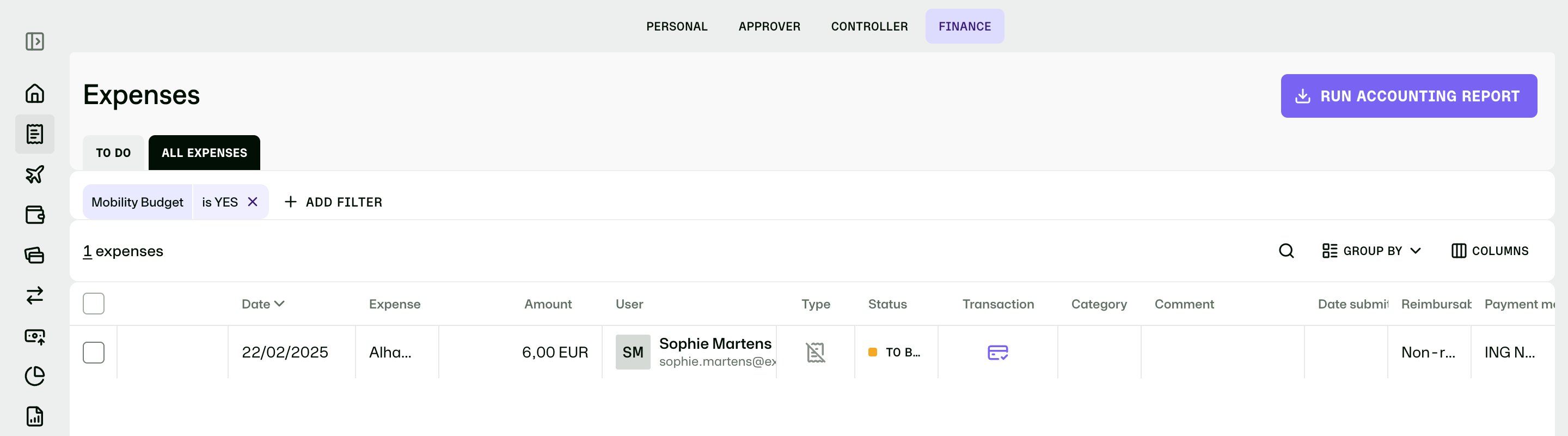The height and width of the screenshot is (436, 1568).
Task: Click the missing receipt icon in Type column
Action: pos(815,352)
